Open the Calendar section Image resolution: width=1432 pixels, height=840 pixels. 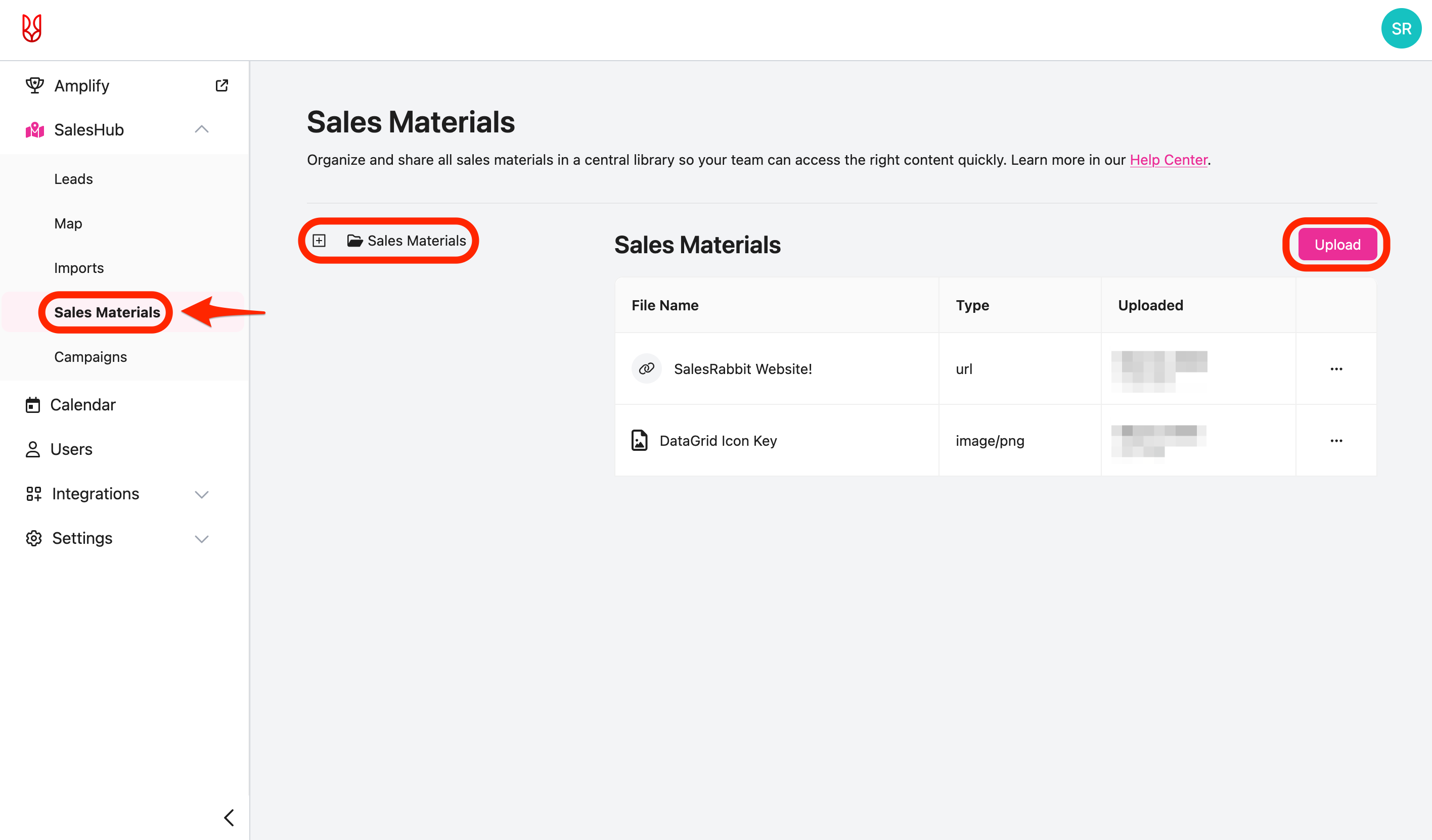[82, 405]
